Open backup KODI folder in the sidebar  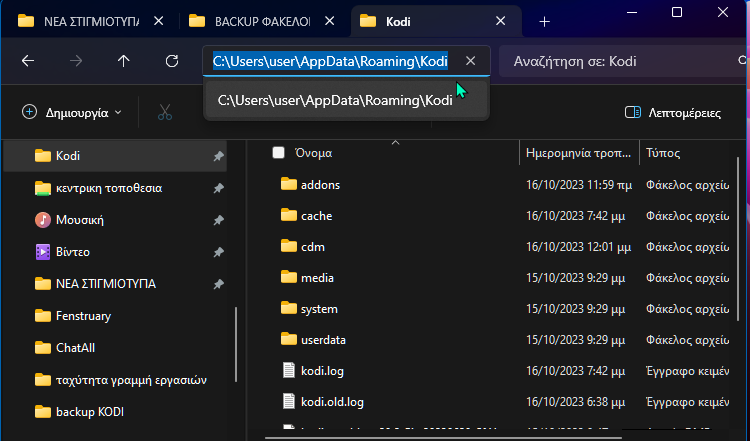[x=115, y=412]
